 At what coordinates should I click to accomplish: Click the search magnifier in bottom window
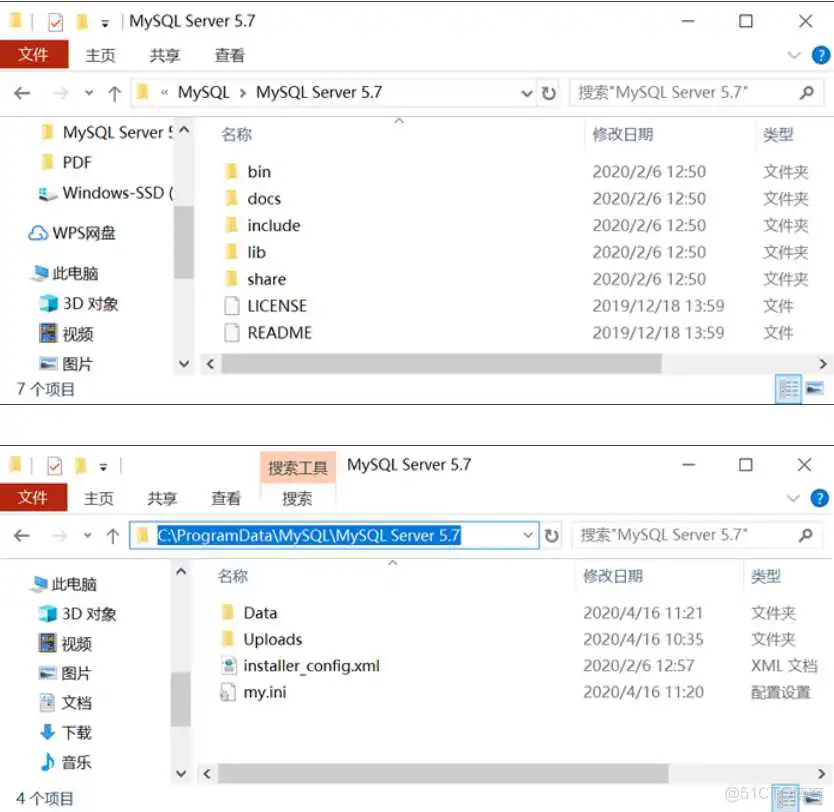pos(806,535)
